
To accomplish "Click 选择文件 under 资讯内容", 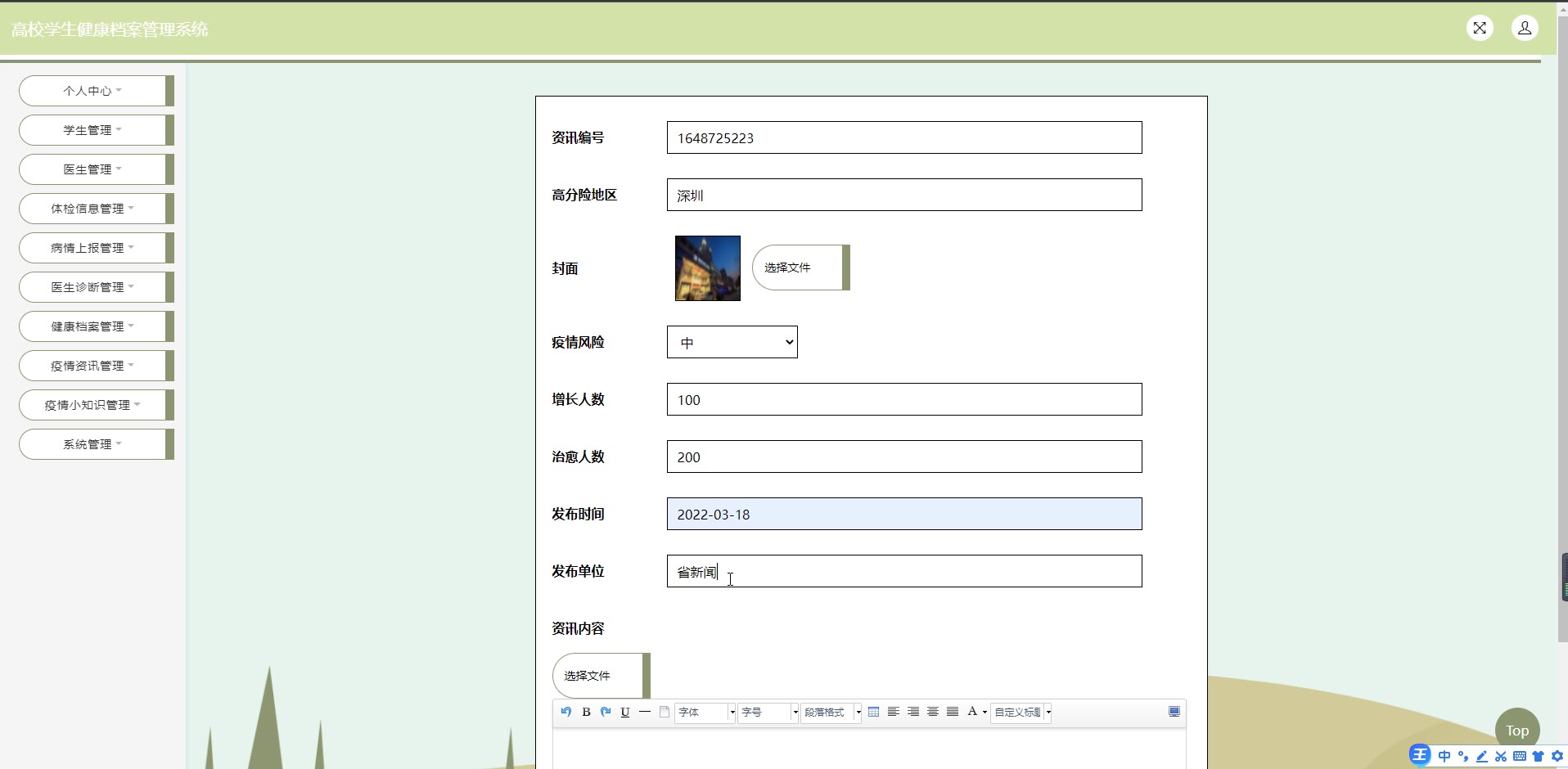I will (602, 676).
